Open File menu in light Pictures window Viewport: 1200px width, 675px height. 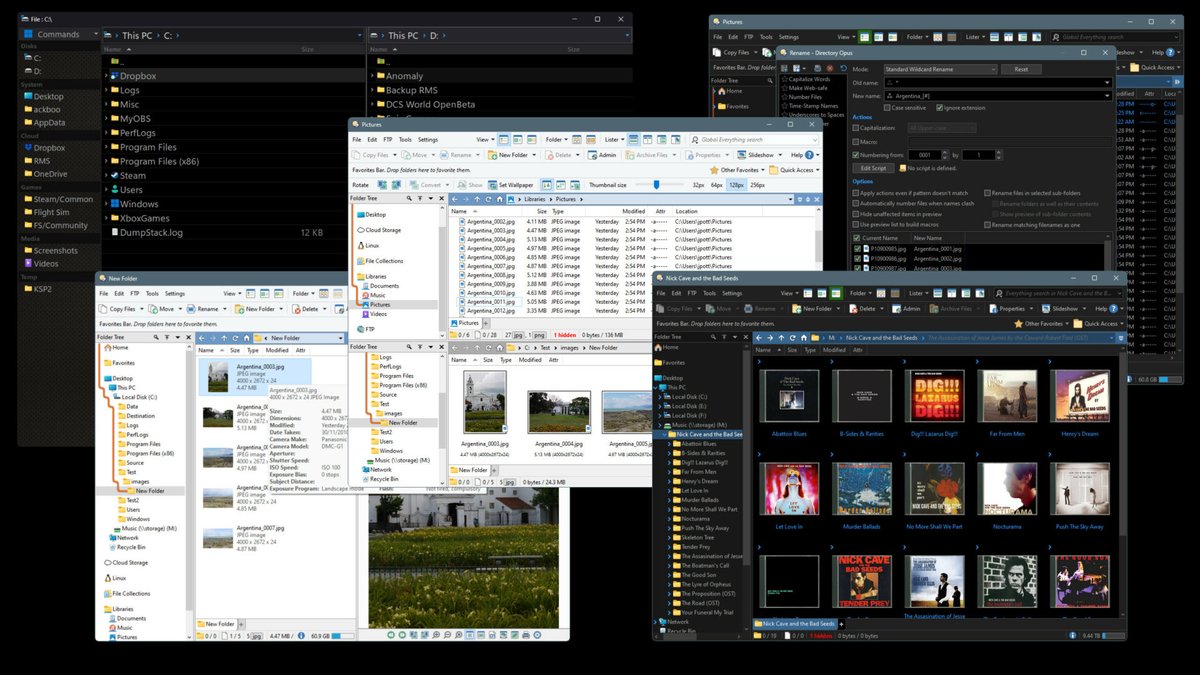pyautogui.click(x=356, y=139)
